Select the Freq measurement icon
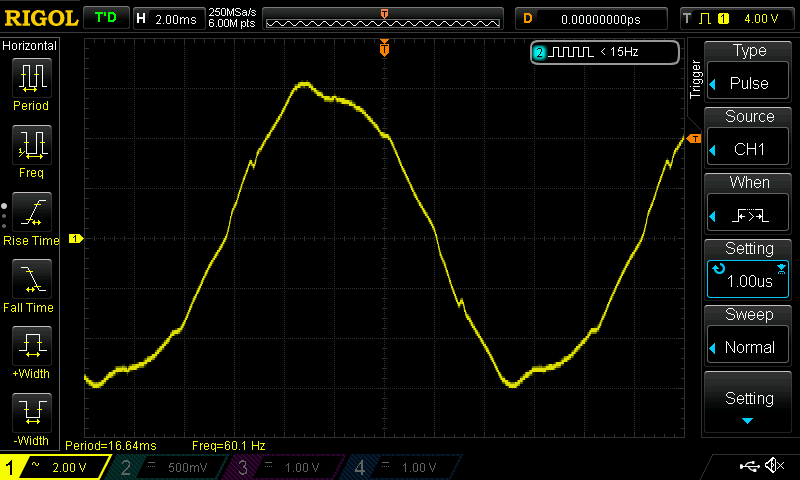This screenshot has width=800, height=480. click(31, 150)
